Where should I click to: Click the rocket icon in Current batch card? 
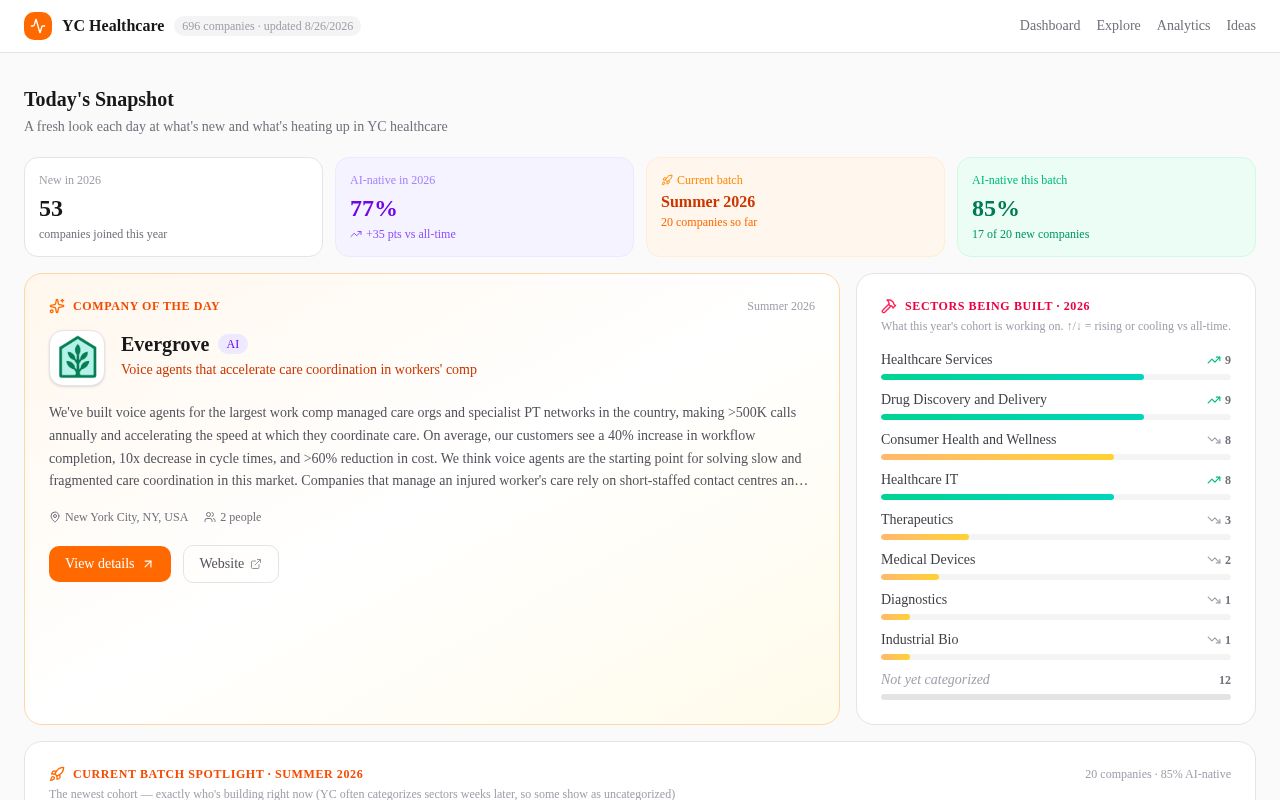click(667, 180)
